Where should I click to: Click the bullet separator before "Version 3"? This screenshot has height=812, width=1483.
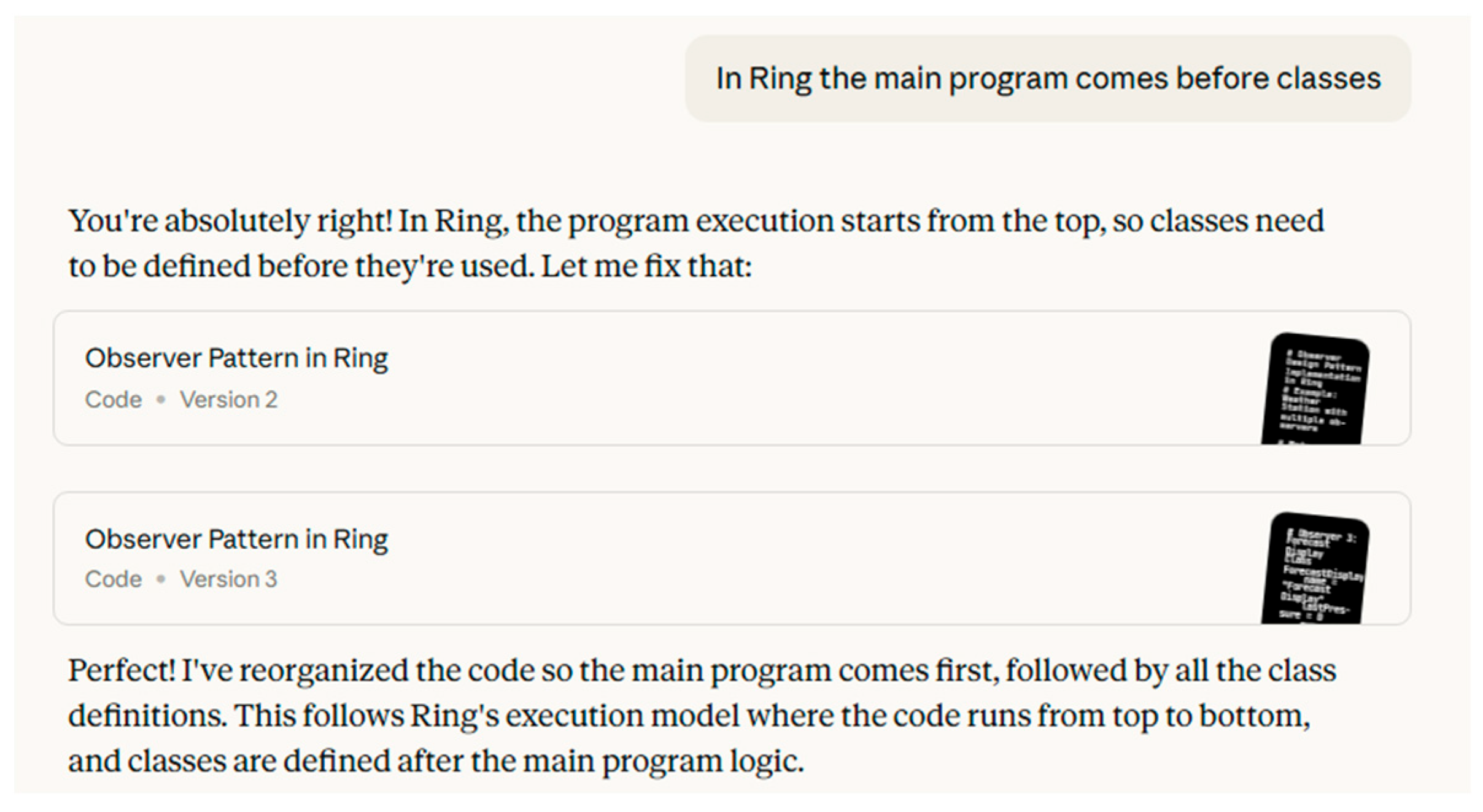pos(161,579)
